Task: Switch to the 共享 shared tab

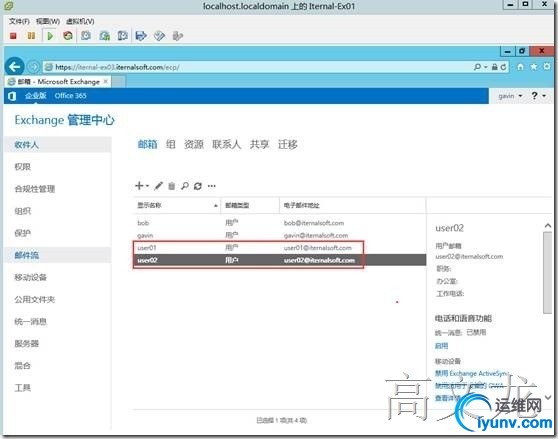Action: (259, 144)
